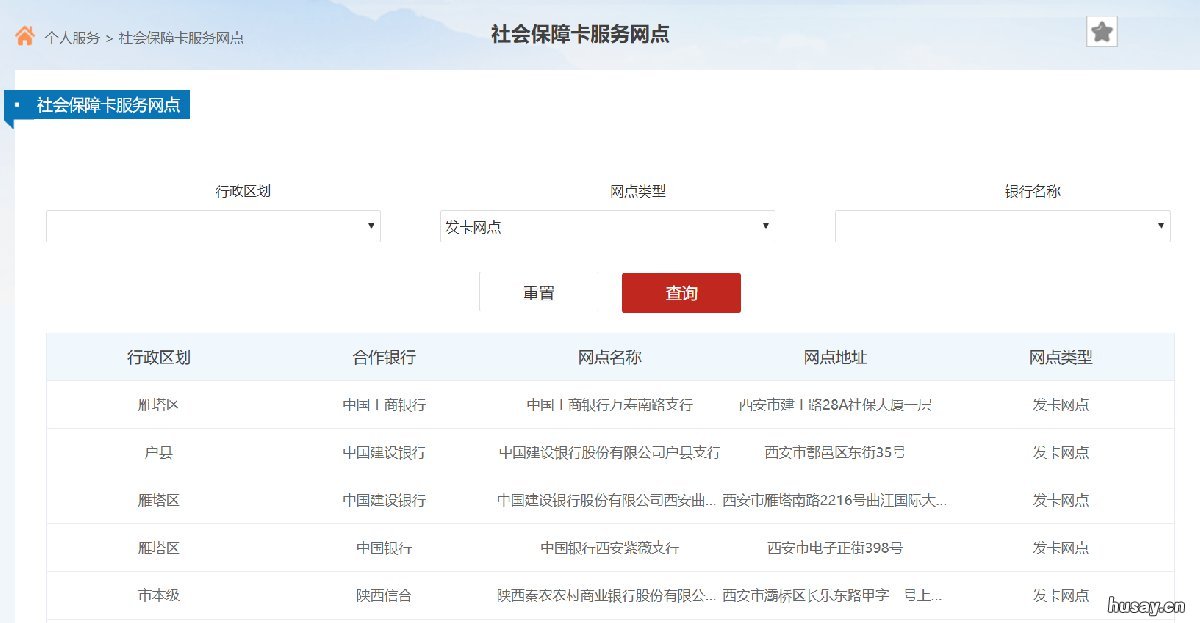
Task: Click the star favorite icon at top right
Action: tap(1101, 31)
